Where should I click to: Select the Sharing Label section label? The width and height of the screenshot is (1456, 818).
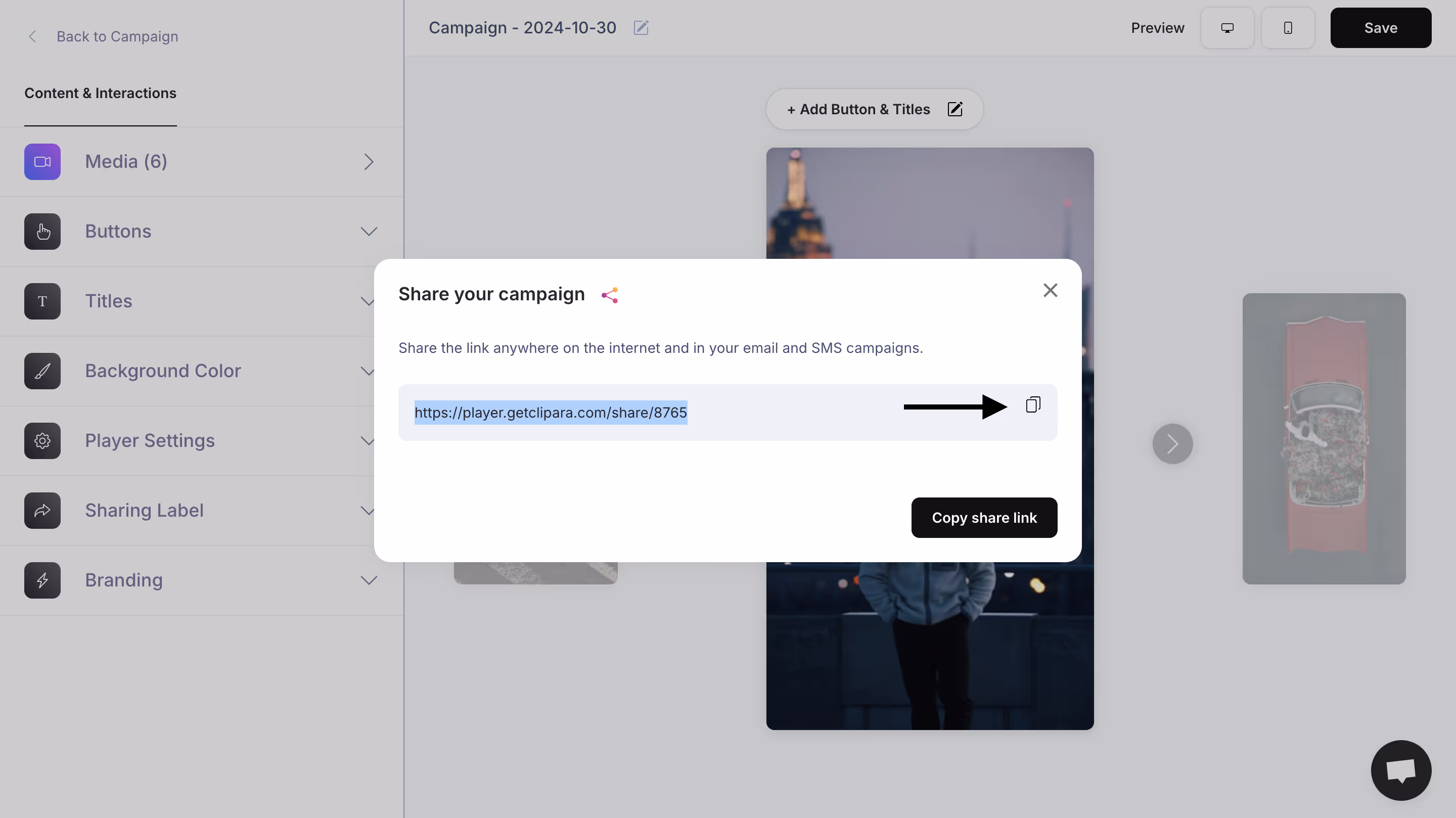point(144,511)
